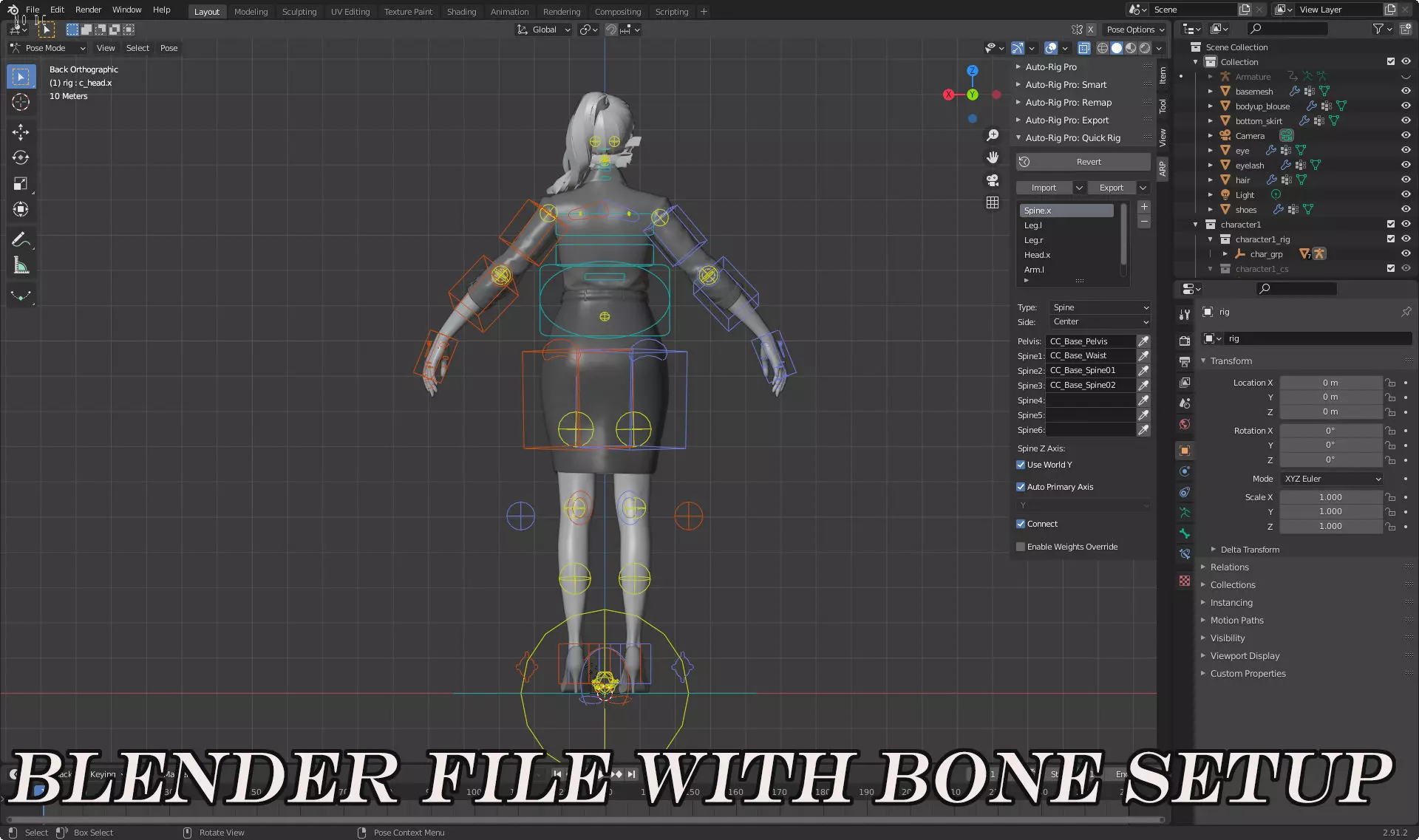Open the File menu

pyautogui.click(x=33, y=10)
